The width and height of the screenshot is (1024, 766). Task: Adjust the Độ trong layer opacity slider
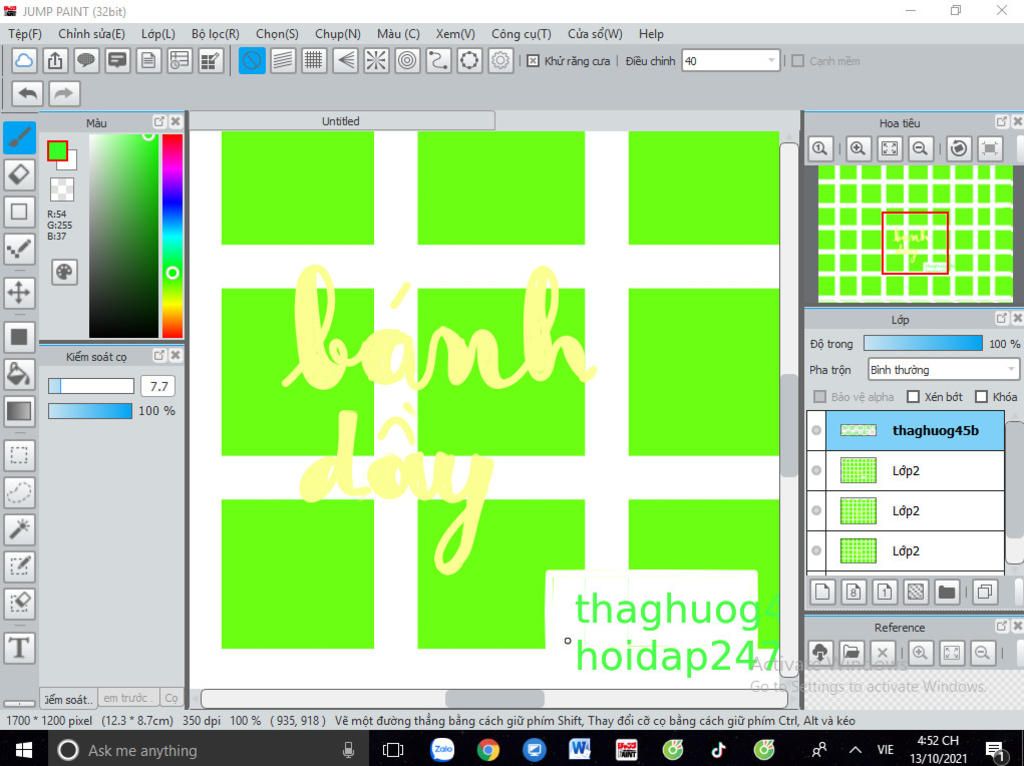click(x=923, y=343)
